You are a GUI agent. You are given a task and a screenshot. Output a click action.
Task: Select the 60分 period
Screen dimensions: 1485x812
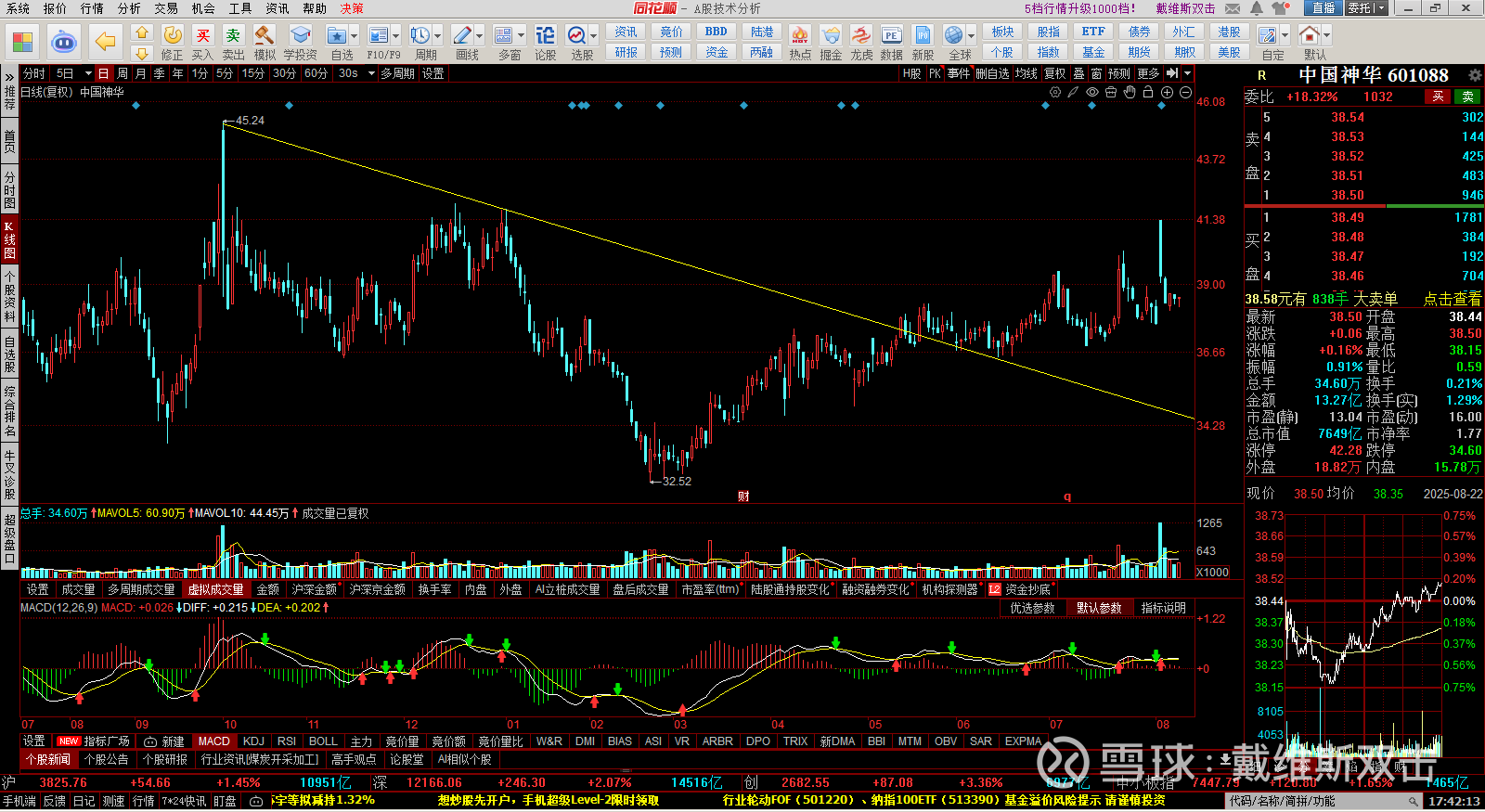tap(316, 73)
